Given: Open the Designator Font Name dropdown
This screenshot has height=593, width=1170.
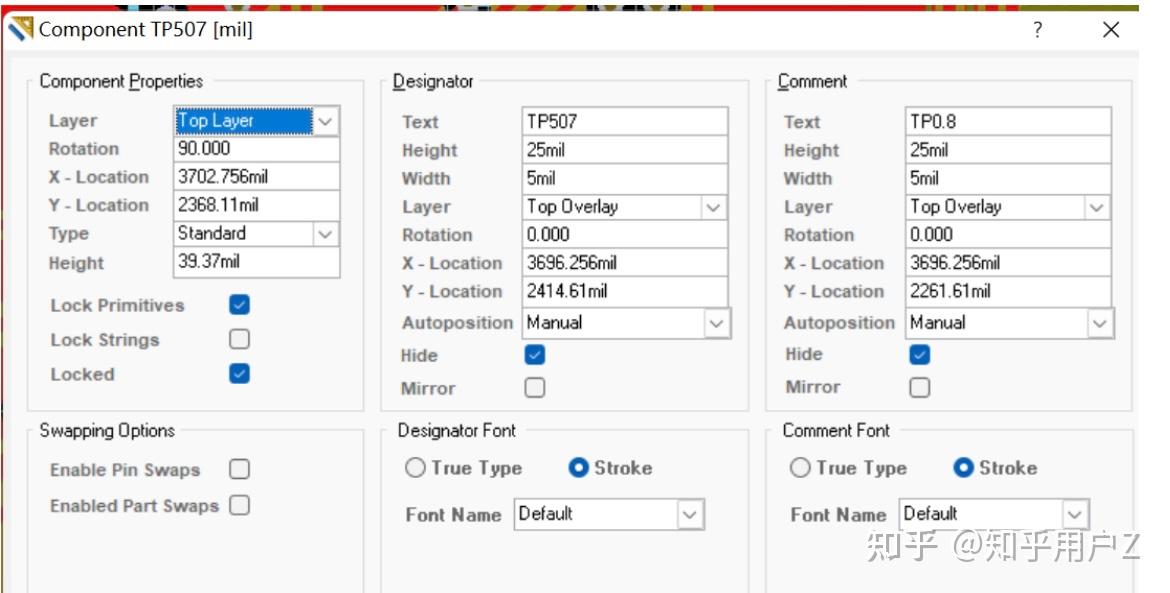Looking at the screenshot, I should [690, 515].
